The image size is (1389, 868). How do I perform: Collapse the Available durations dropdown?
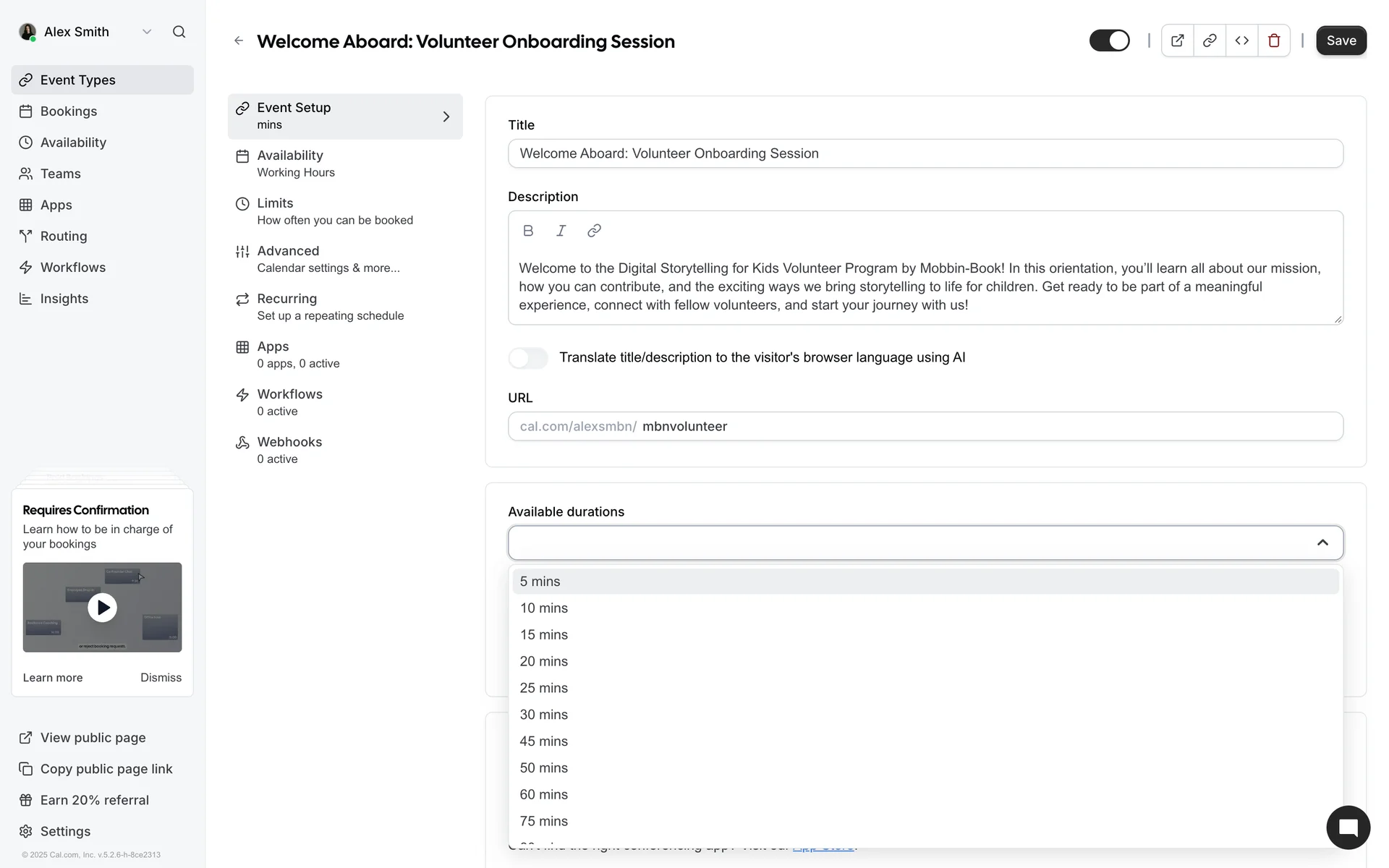[1322, 542]
